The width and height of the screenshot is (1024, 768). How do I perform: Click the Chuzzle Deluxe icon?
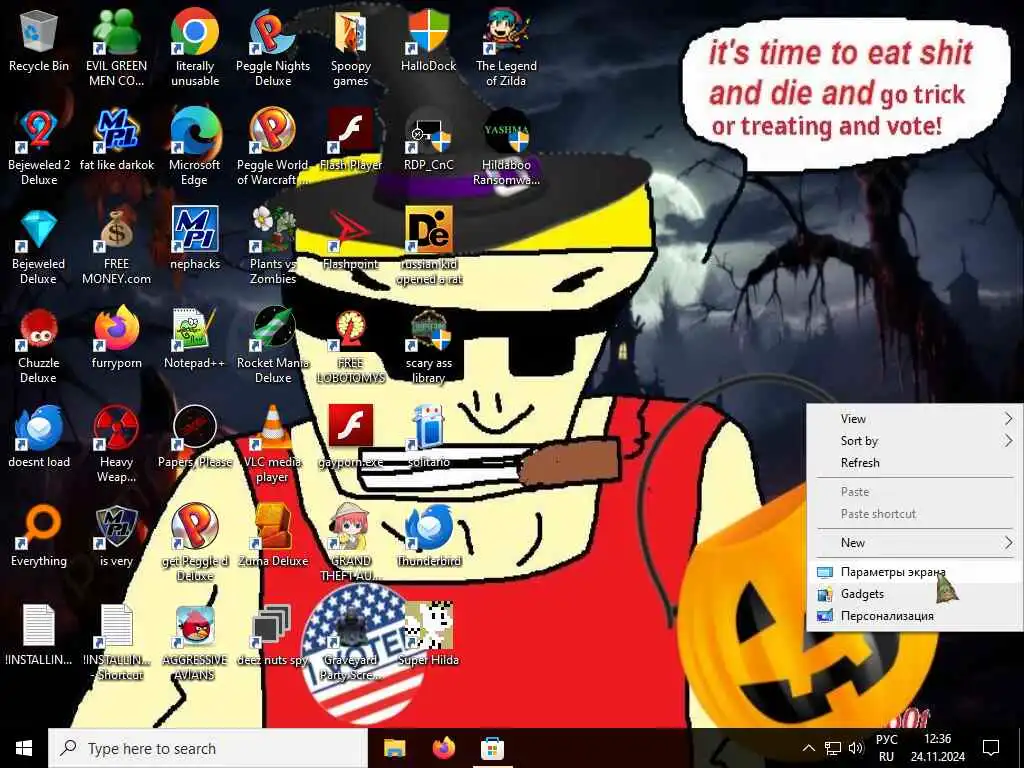tap(39, 330)
